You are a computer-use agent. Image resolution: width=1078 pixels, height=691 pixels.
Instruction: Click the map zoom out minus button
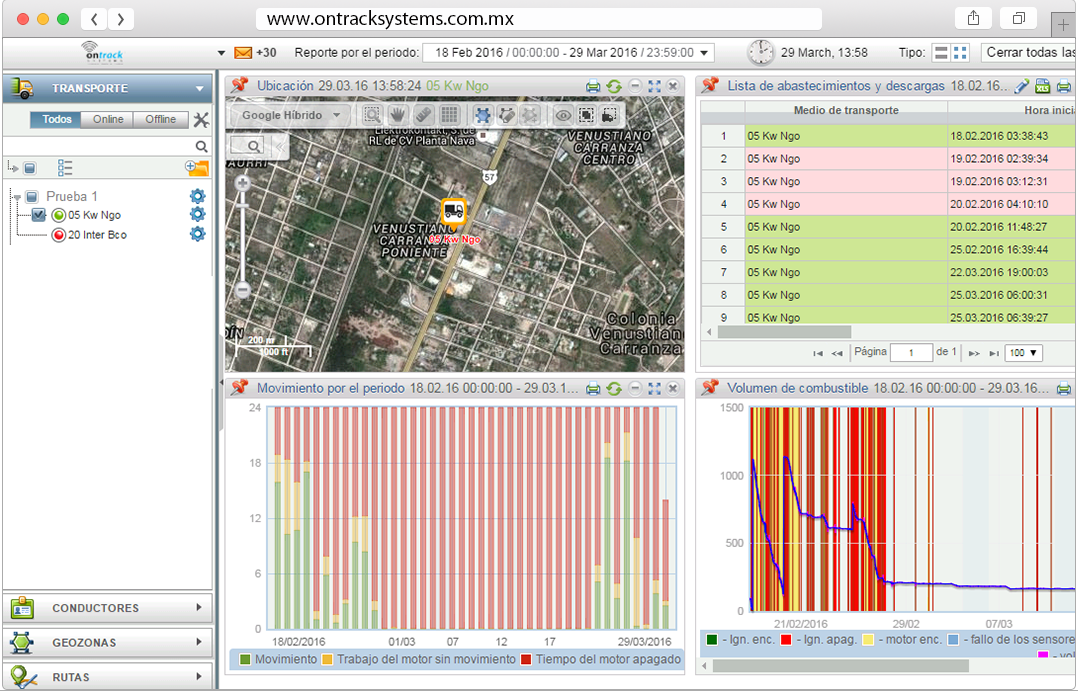[x=242, y=291]
